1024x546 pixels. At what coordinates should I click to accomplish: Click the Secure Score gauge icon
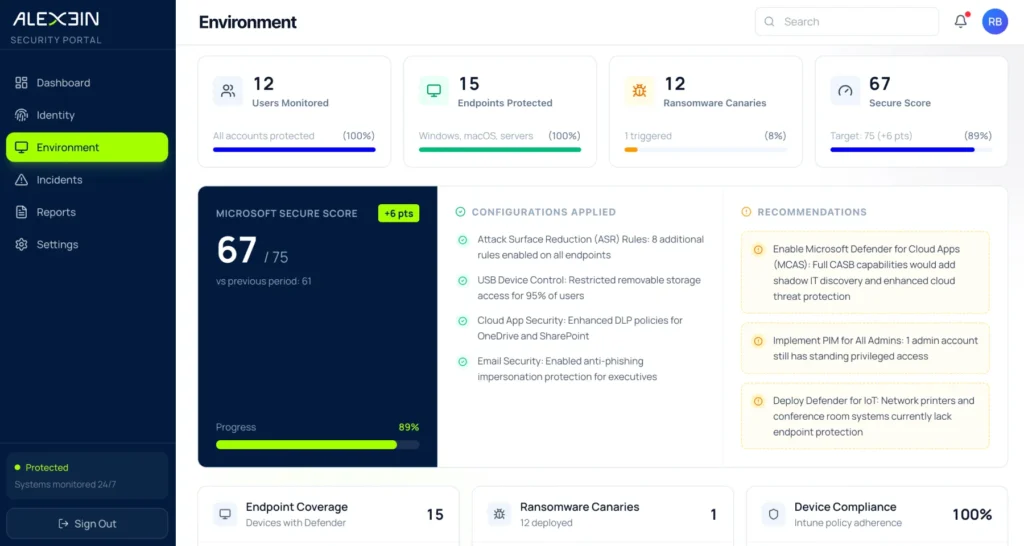pyautogui.click(x=846, y=91)
